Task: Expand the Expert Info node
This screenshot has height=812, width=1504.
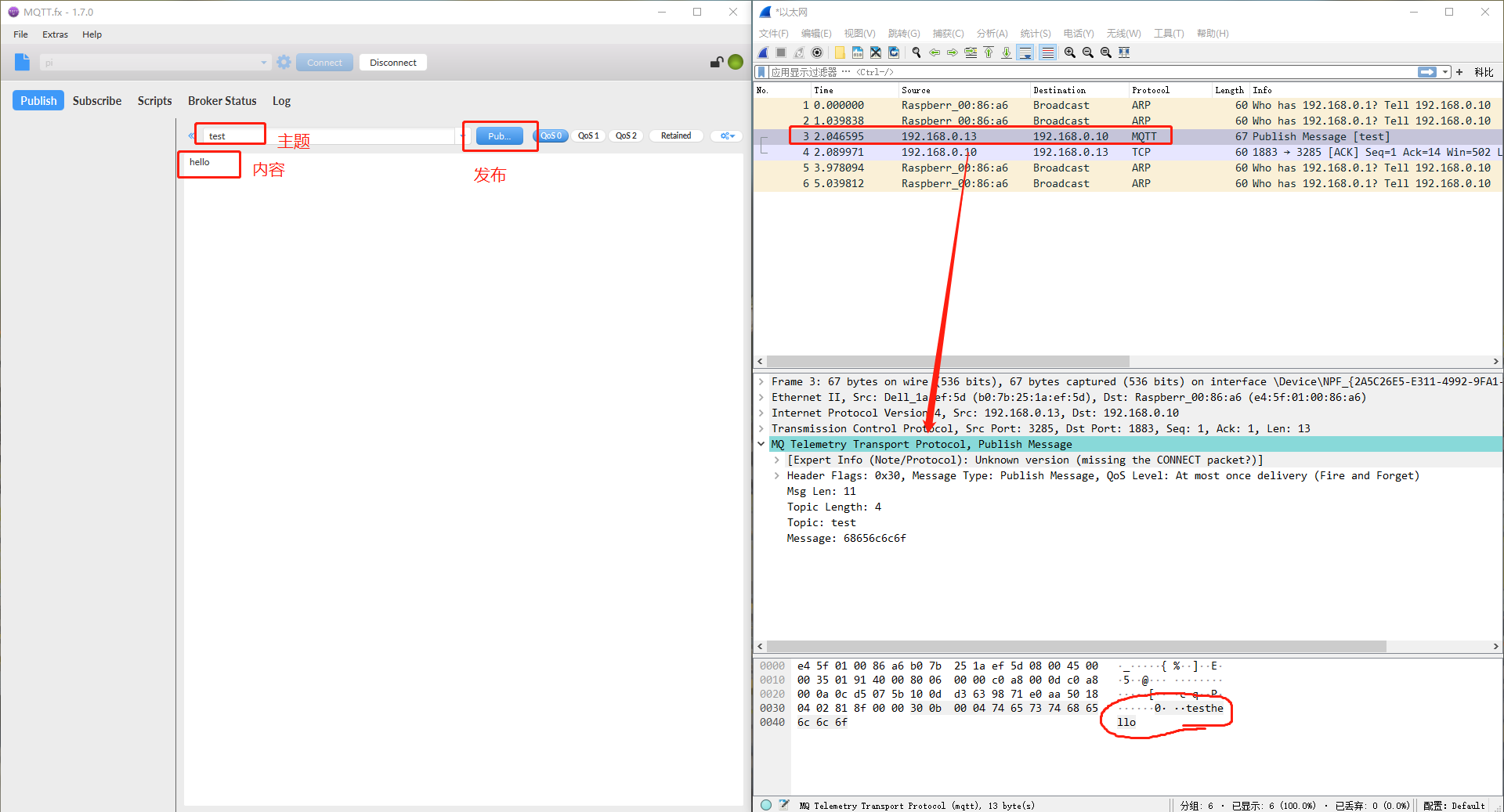Action: tap(776, 460)
